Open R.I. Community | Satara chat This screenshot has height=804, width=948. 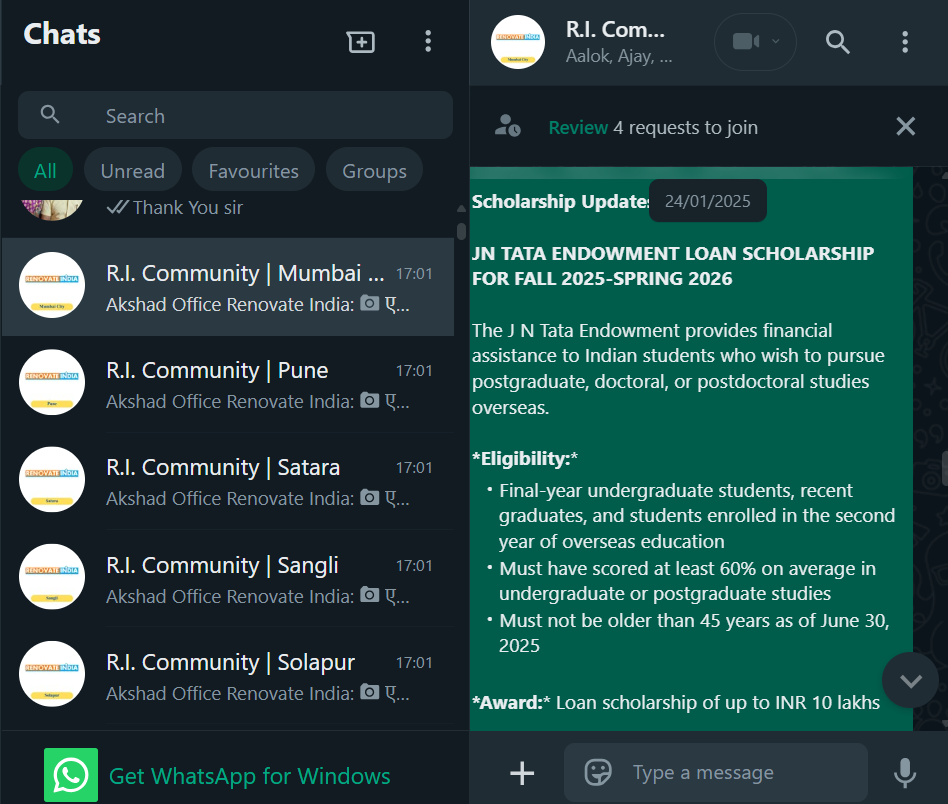228,481
